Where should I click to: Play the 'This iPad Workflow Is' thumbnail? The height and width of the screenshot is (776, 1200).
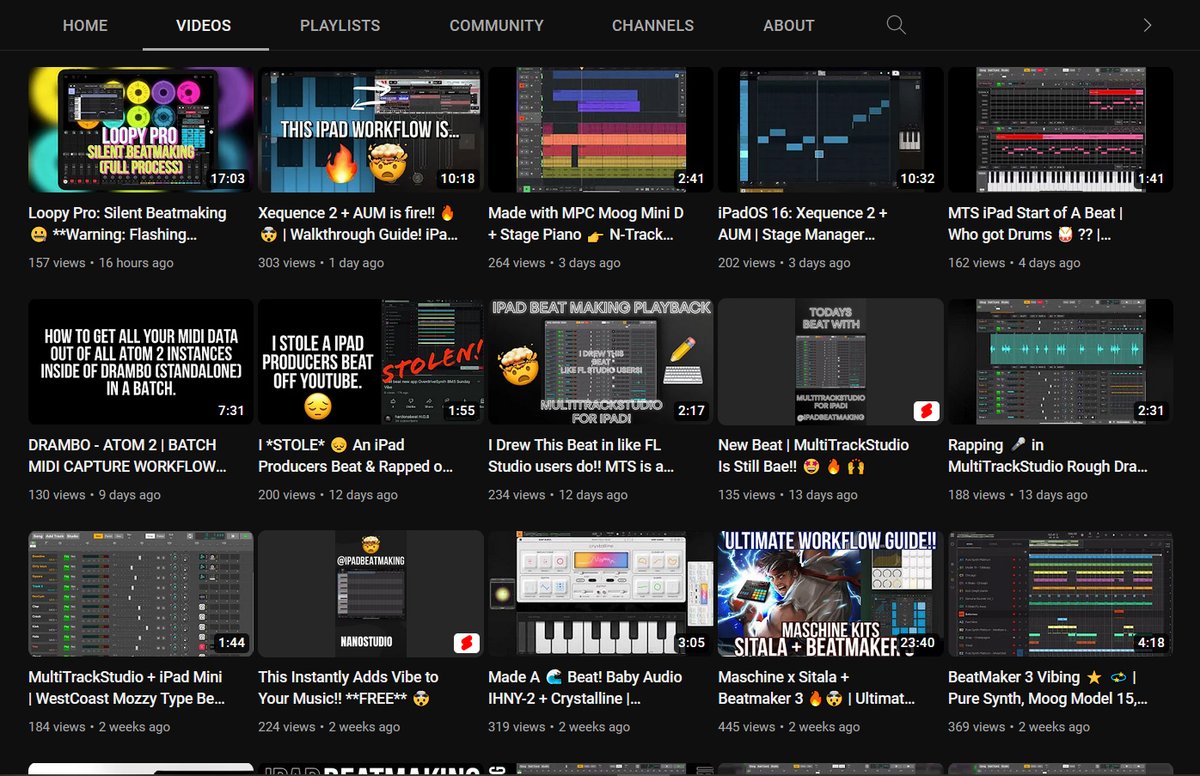[x=371, y=130]
